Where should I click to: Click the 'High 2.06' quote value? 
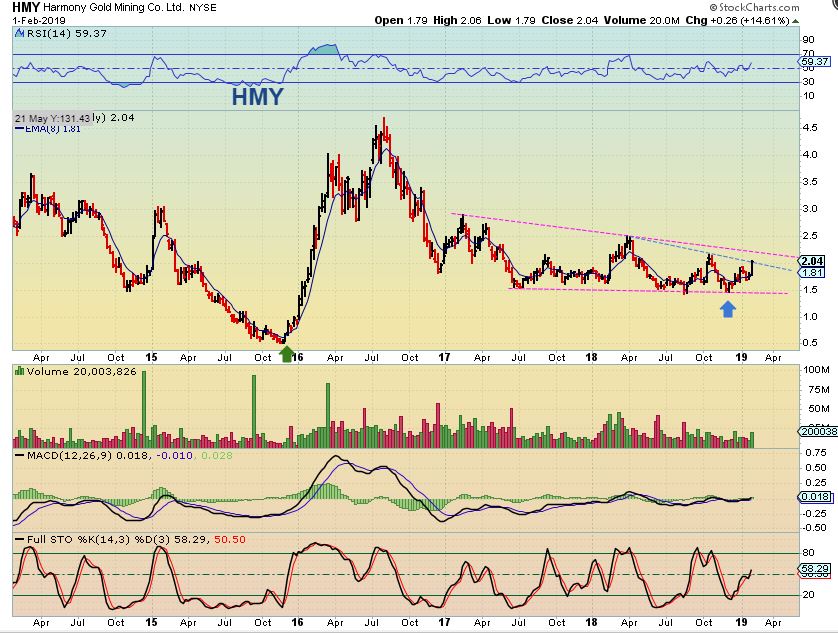(457, 20)
